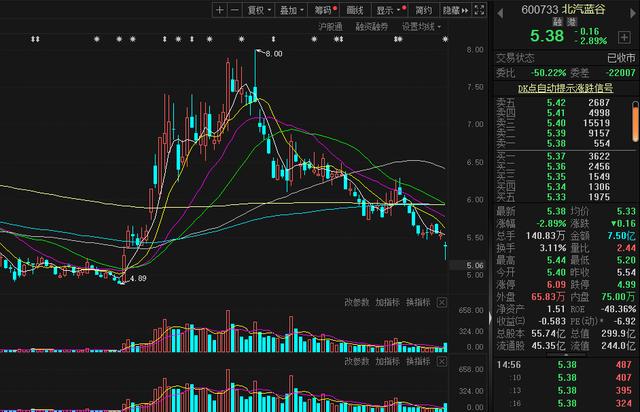The width and height of the screenshot is (640, 412).
Task: Add stock to watchlist plus icon
Action: pyautogui.click(x=624, y=38)
